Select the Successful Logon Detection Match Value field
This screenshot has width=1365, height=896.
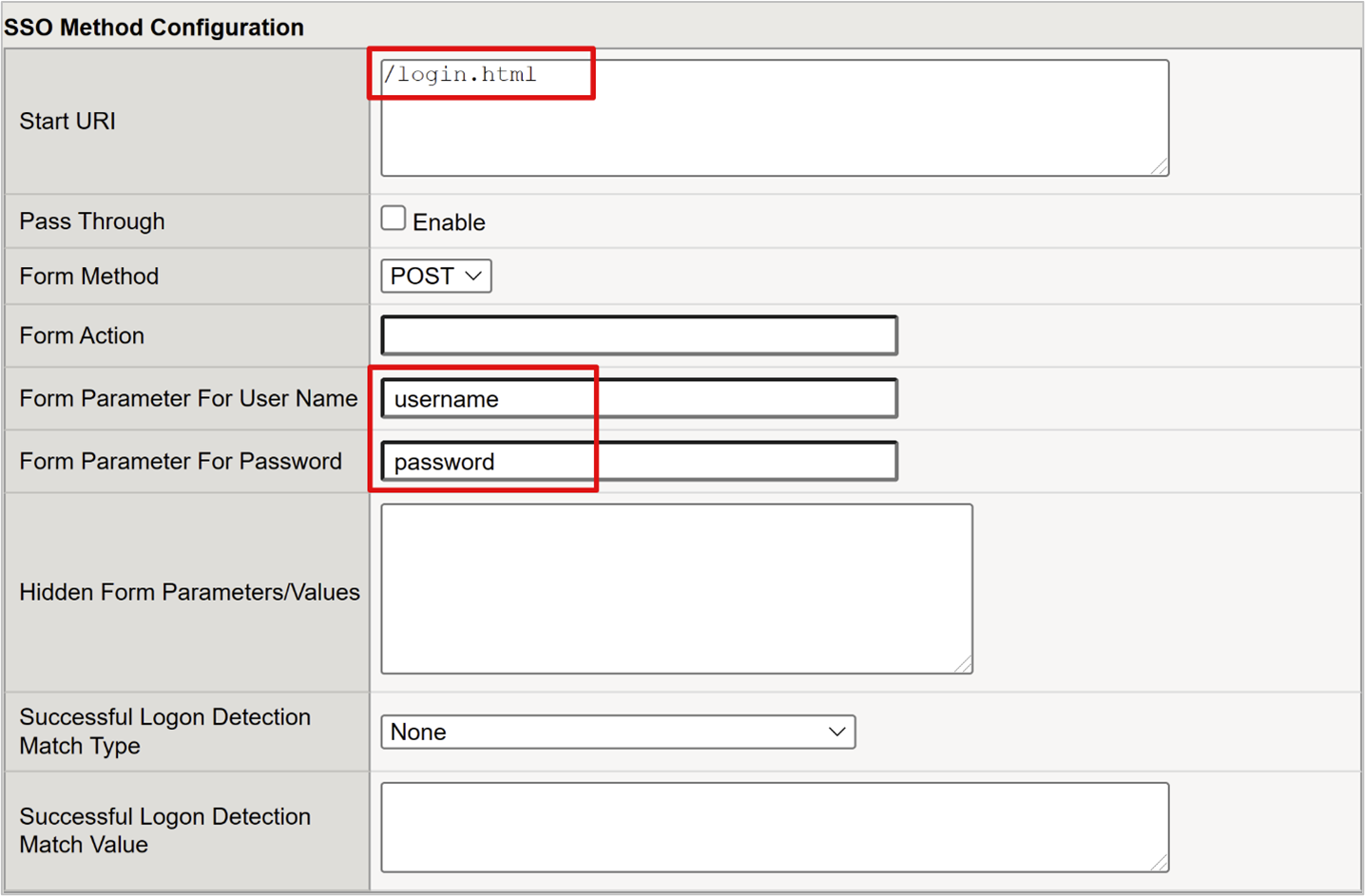click(x=773, y=826)
